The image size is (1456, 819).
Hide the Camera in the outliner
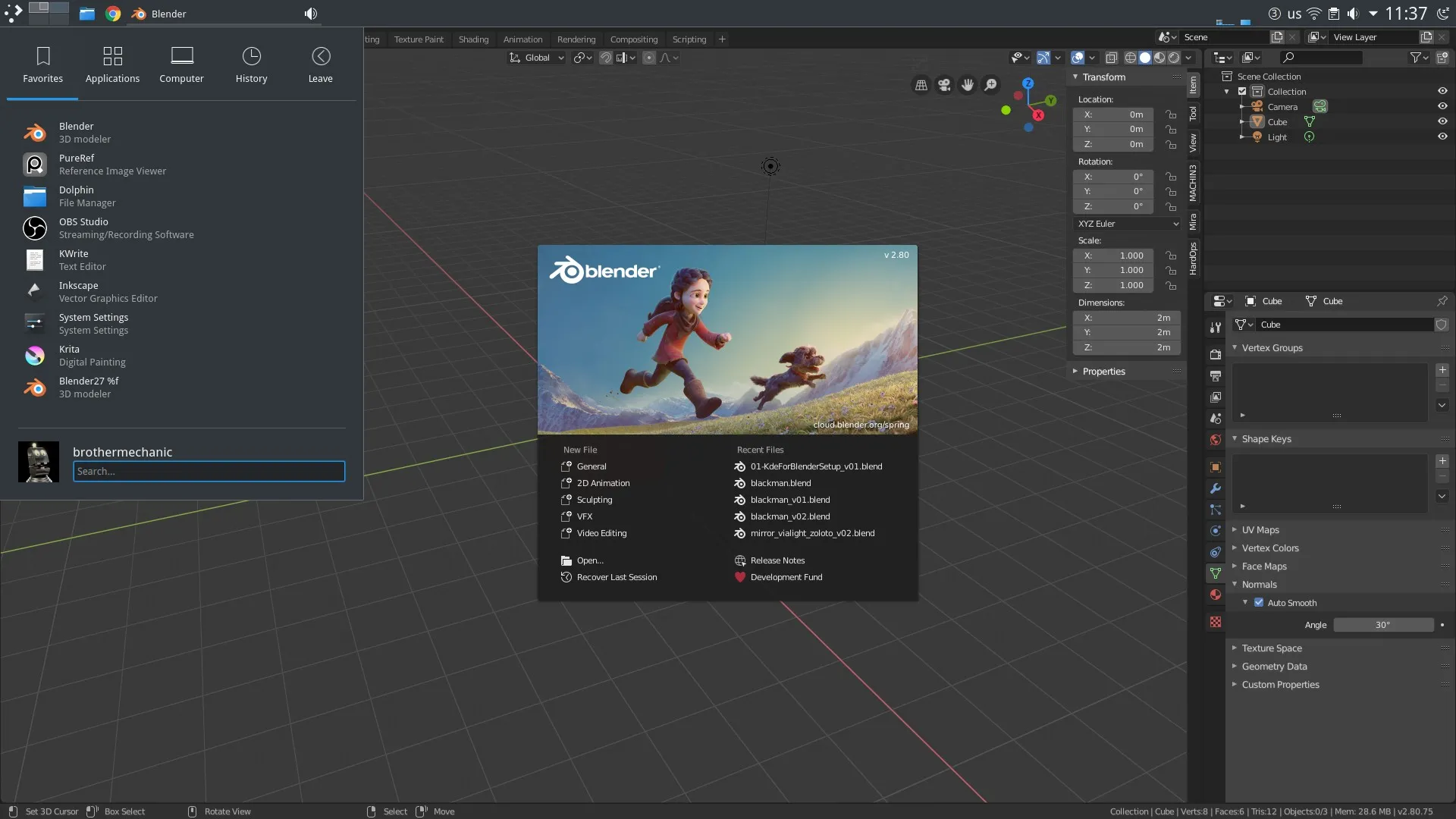tap(1442, 106)
